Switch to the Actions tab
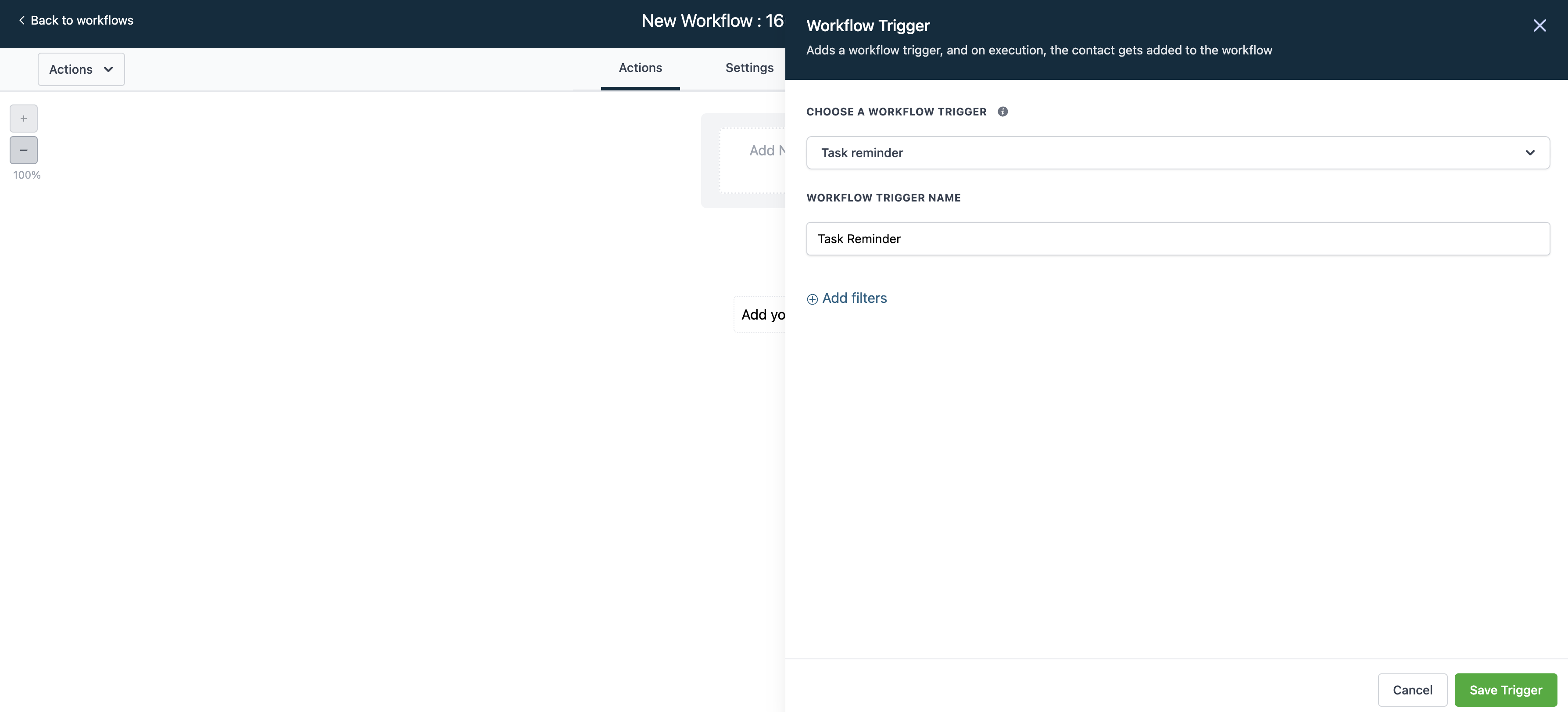This screenshot has height=712, width=1568. click(640, 68)
